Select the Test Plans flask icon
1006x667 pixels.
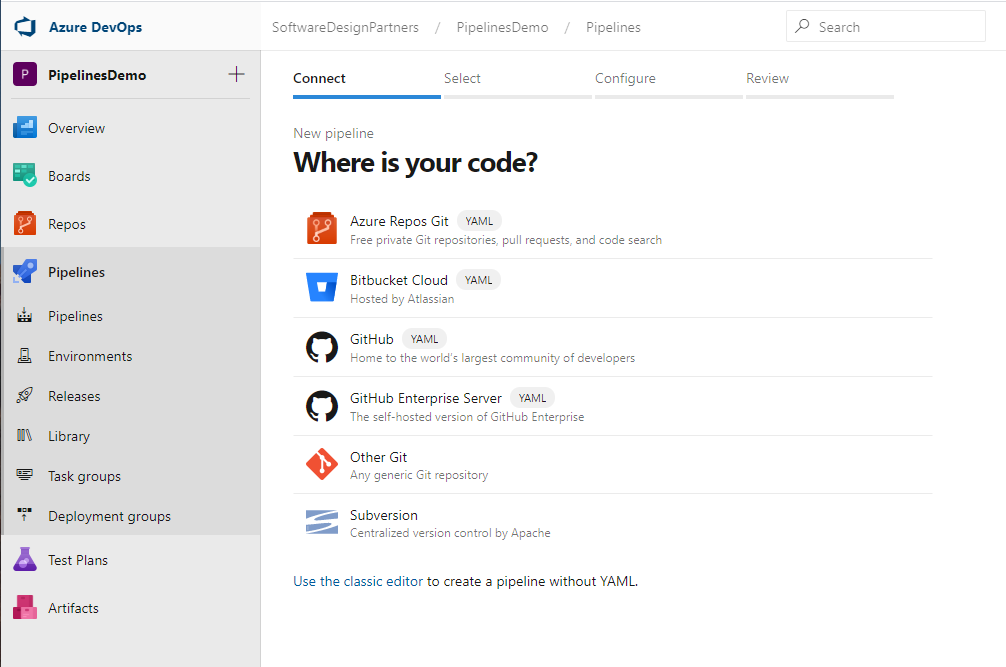point(23,559)
